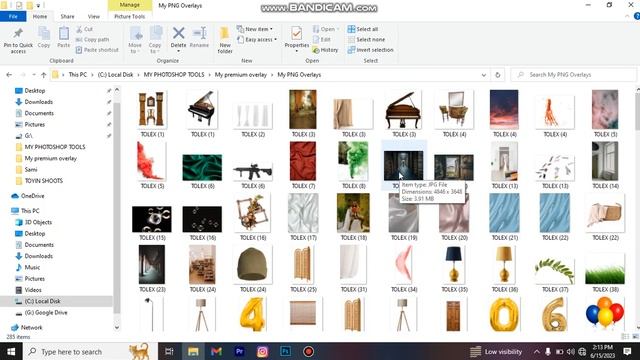Open Photoshop from taskbar
The height and width of the screenshot is (360, 640).
[x=285, y=351]
